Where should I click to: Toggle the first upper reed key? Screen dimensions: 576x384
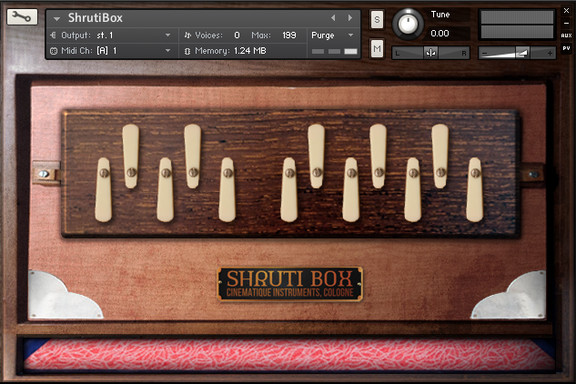[x=130, y=156]
